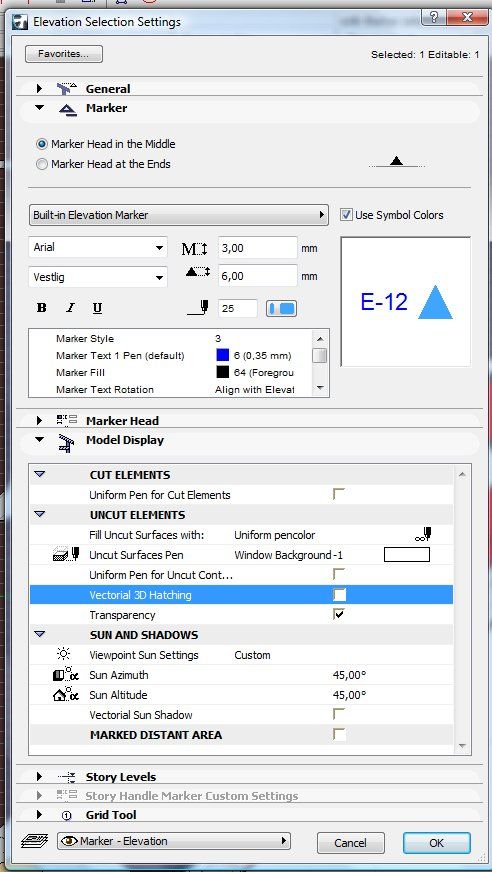Click the Sun Altitude house icon
The width and height of the screenshot is (492, 872).
coord(65,695)
